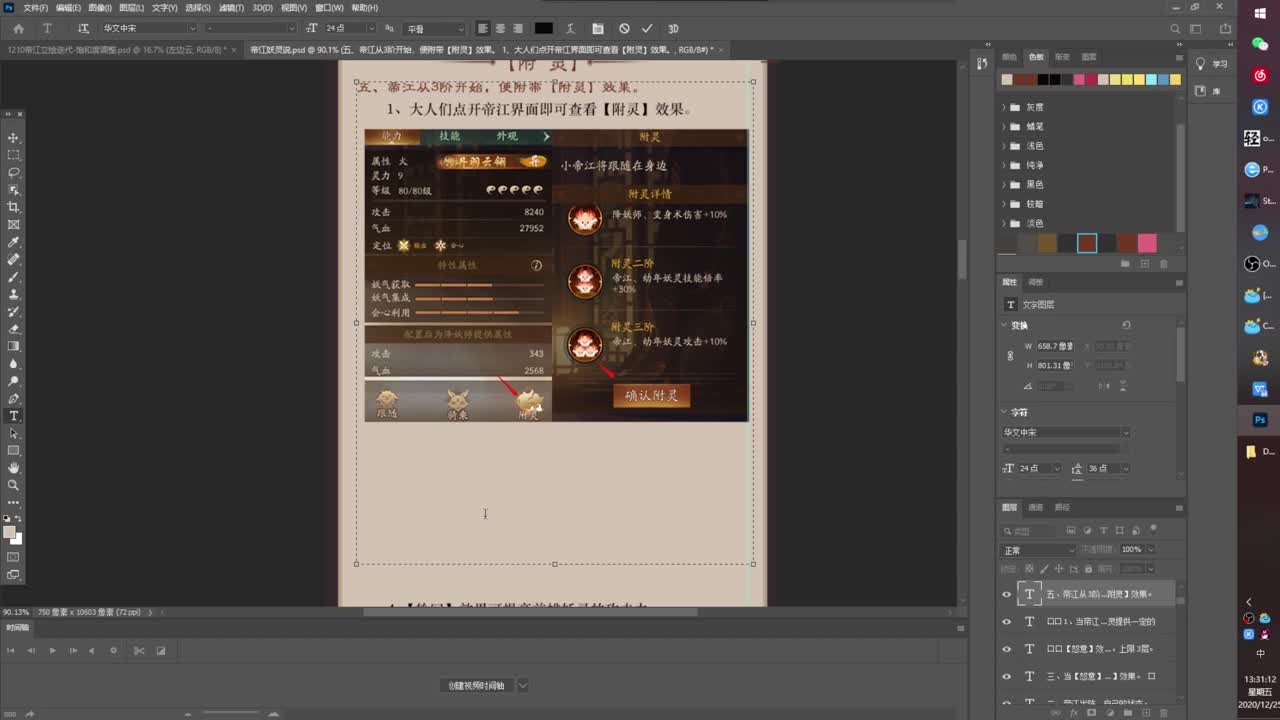
Task: Expand the 黑色 swatch group
Action: [1004, 185]
